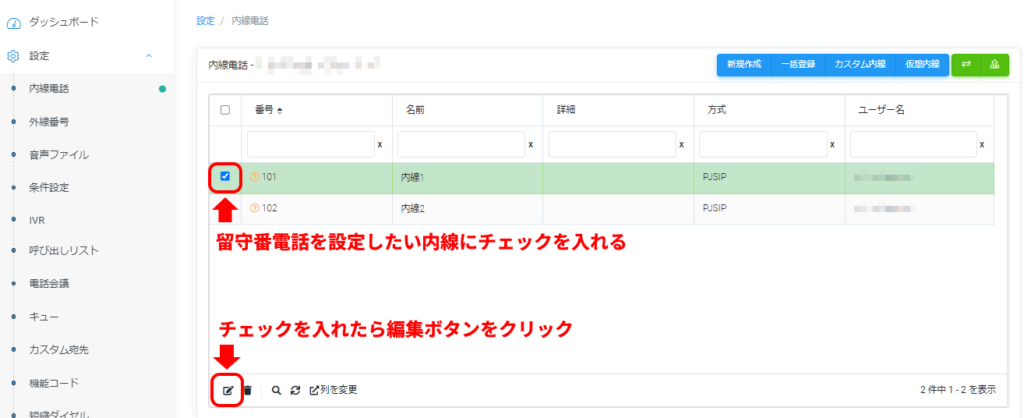The height and width of the screenshot is (418, 1024).
Task: Sort table by 番号 column header
Action: [x=269, y=110]
